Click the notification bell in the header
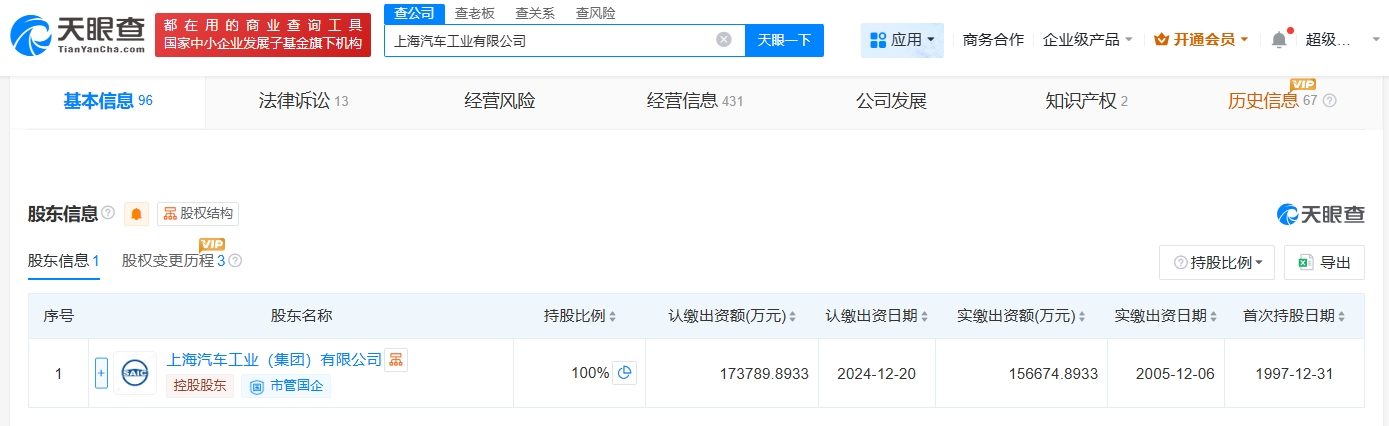The height and width of the screenshot is (426, 1389). point(1279,40)
